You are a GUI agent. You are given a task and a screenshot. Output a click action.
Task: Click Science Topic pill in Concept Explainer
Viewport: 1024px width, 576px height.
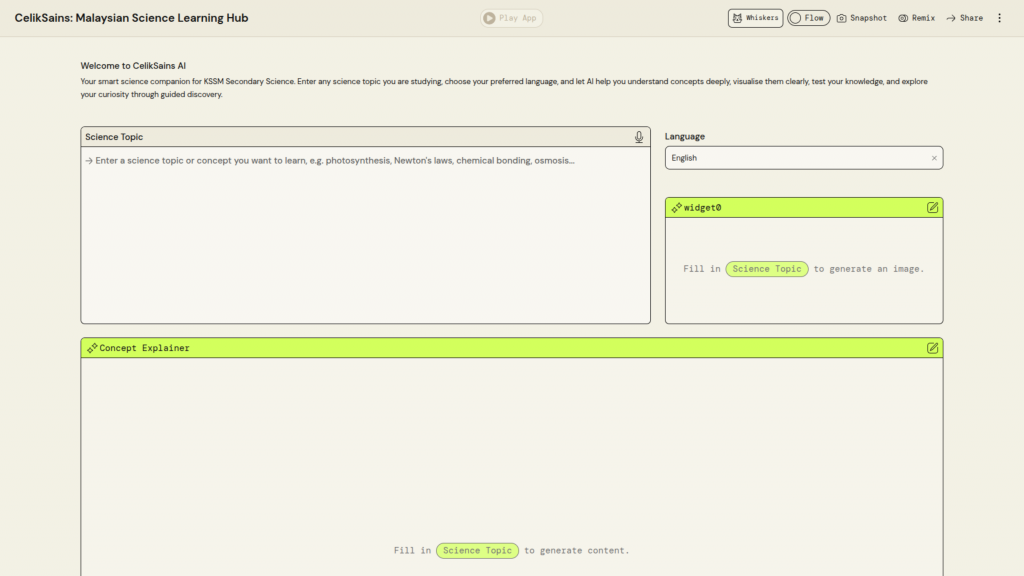point(477,551)
